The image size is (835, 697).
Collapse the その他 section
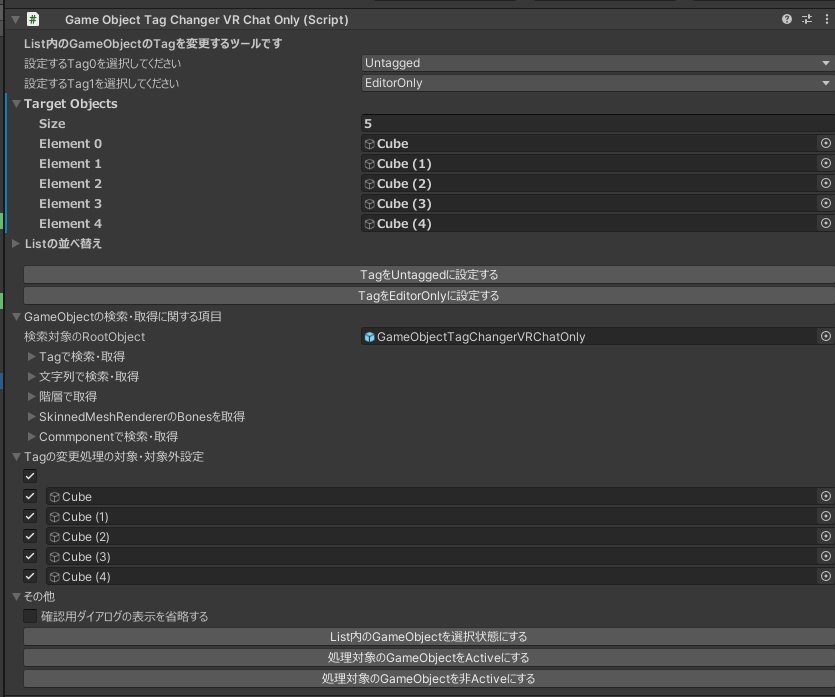click(17, 596)
